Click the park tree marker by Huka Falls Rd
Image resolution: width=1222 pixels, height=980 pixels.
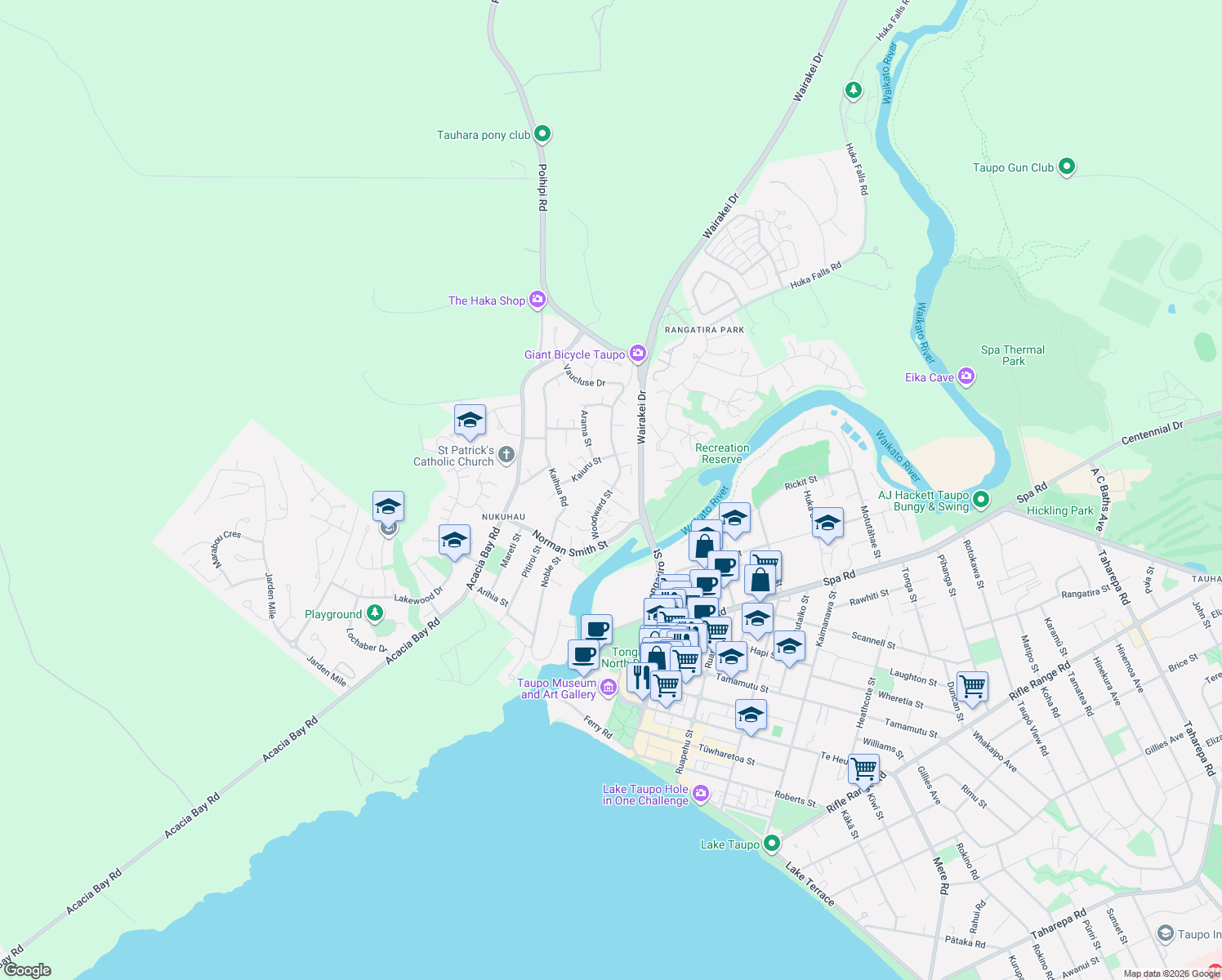pyautogui.click(x=854, y=89)
